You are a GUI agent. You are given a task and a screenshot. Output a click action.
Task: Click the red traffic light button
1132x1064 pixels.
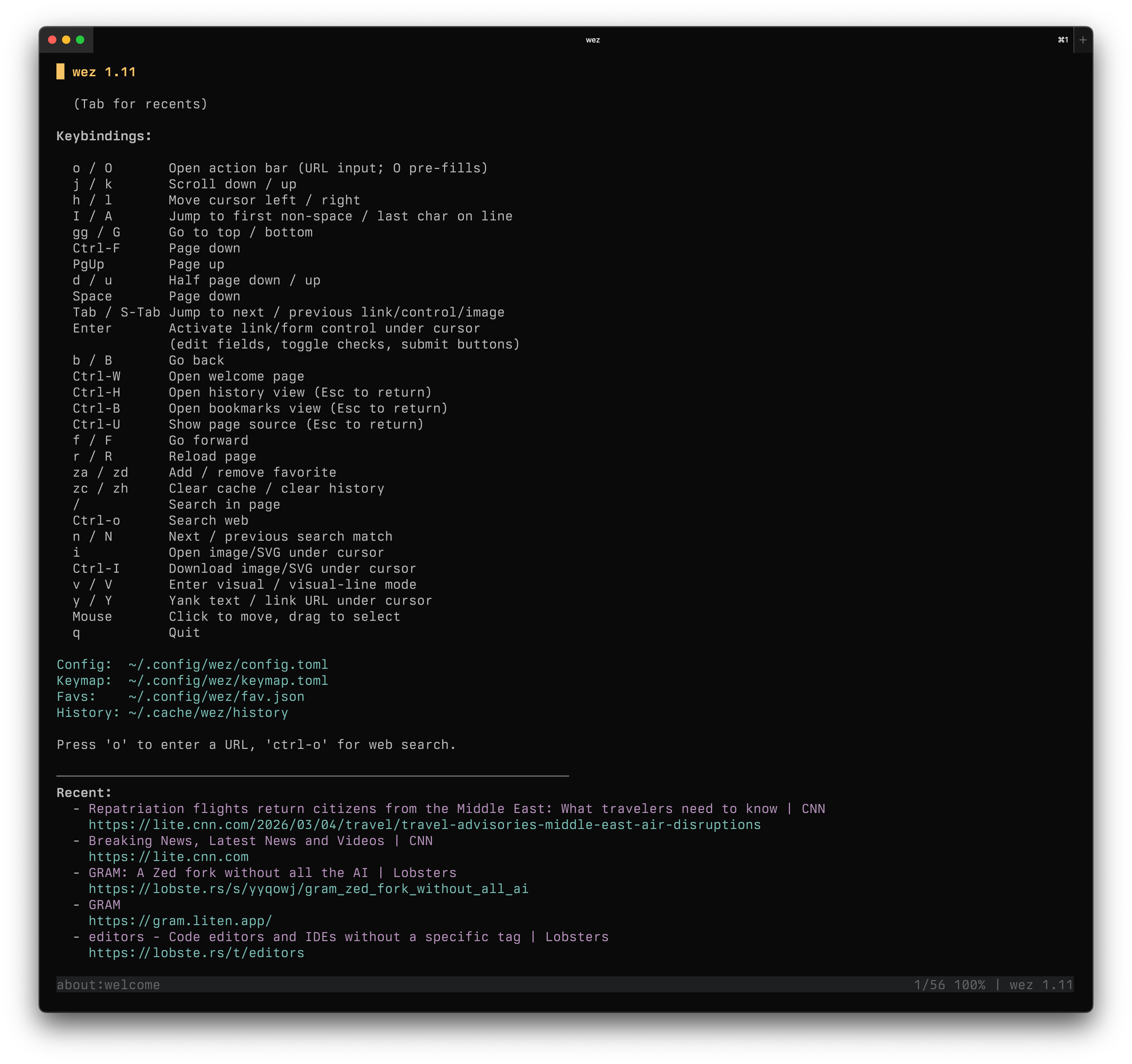pos(52,40)
